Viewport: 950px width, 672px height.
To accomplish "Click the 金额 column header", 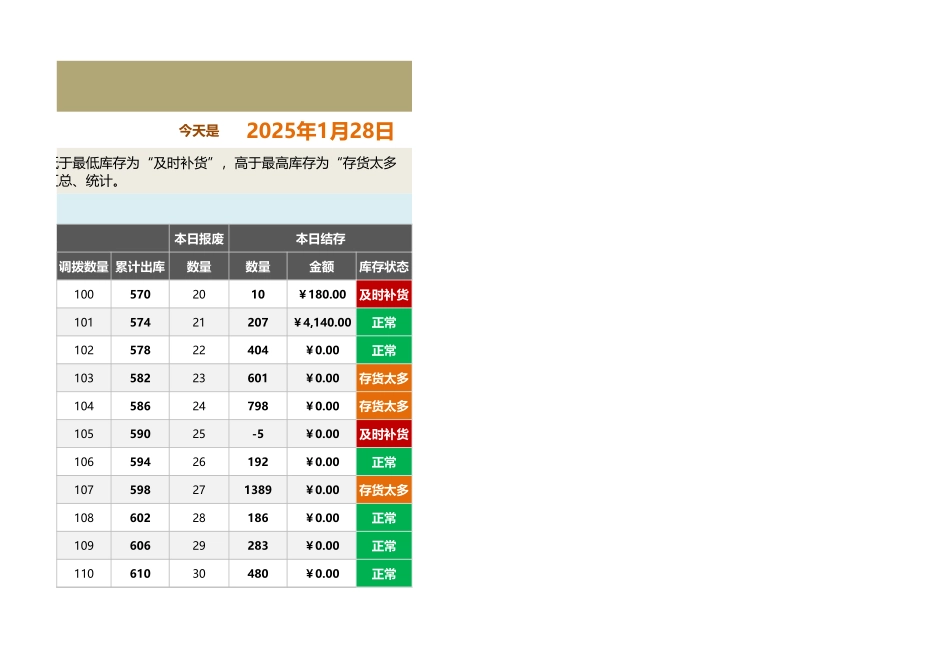I will [x=322, y=266].
